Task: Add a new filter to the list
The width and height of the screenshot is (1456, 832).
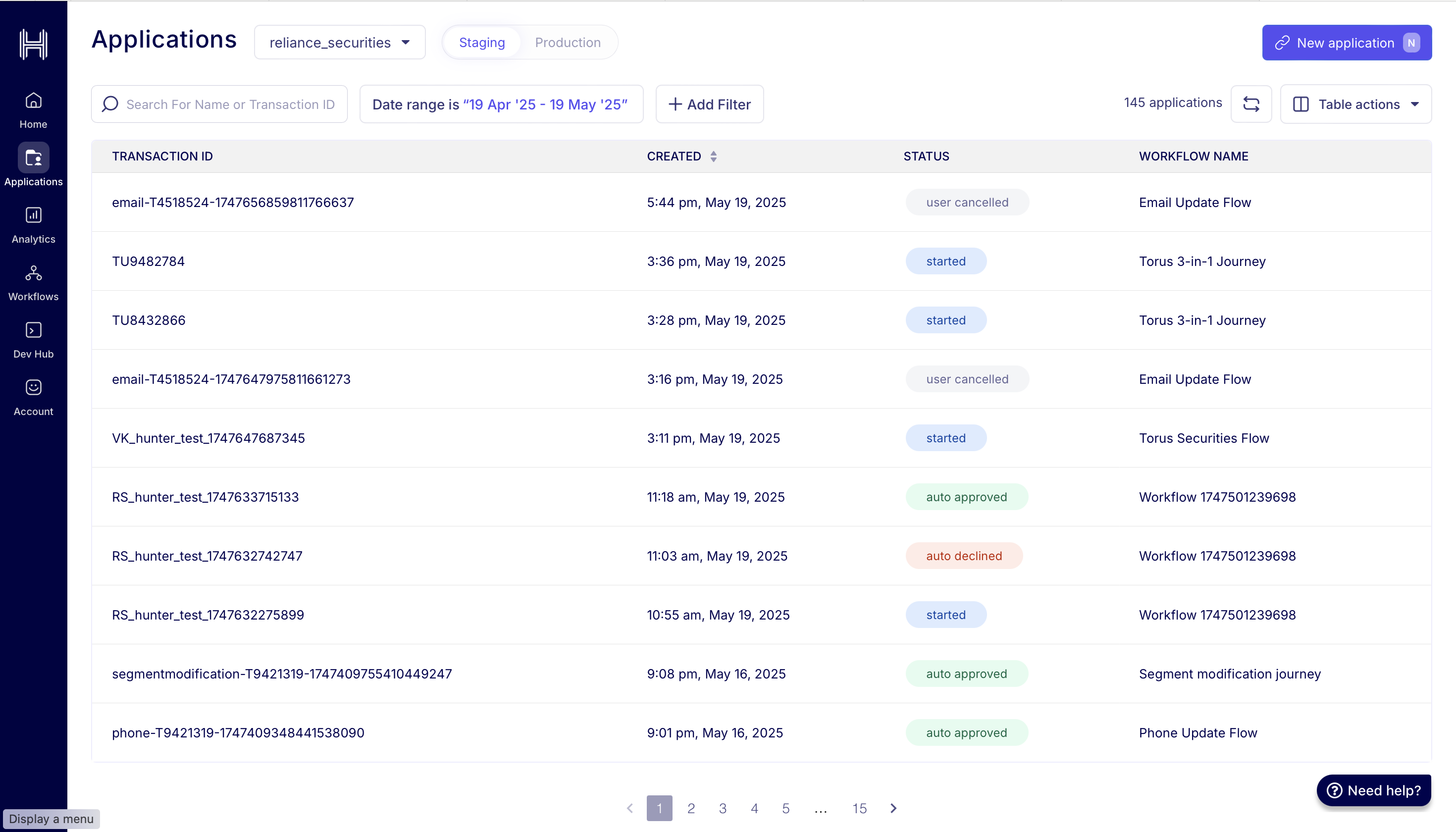Action: pos(709,104)
